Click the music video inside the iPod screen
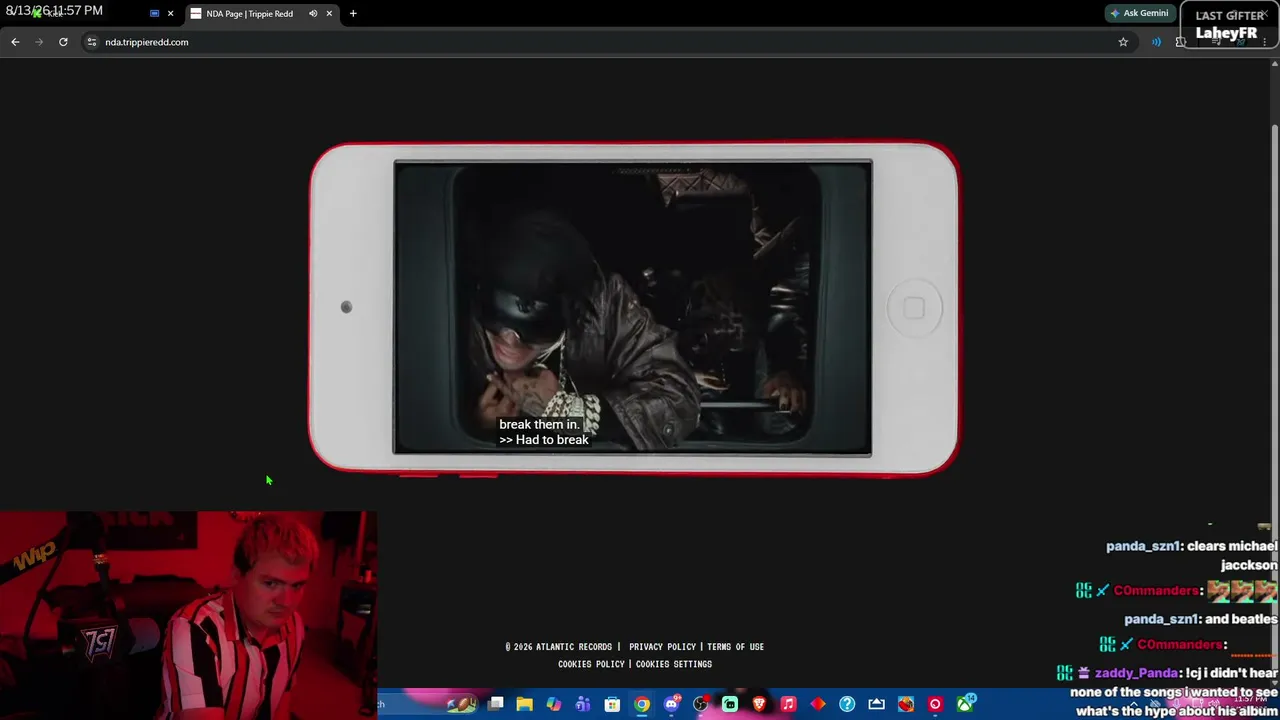The image size is (1280, 720). 632,308
